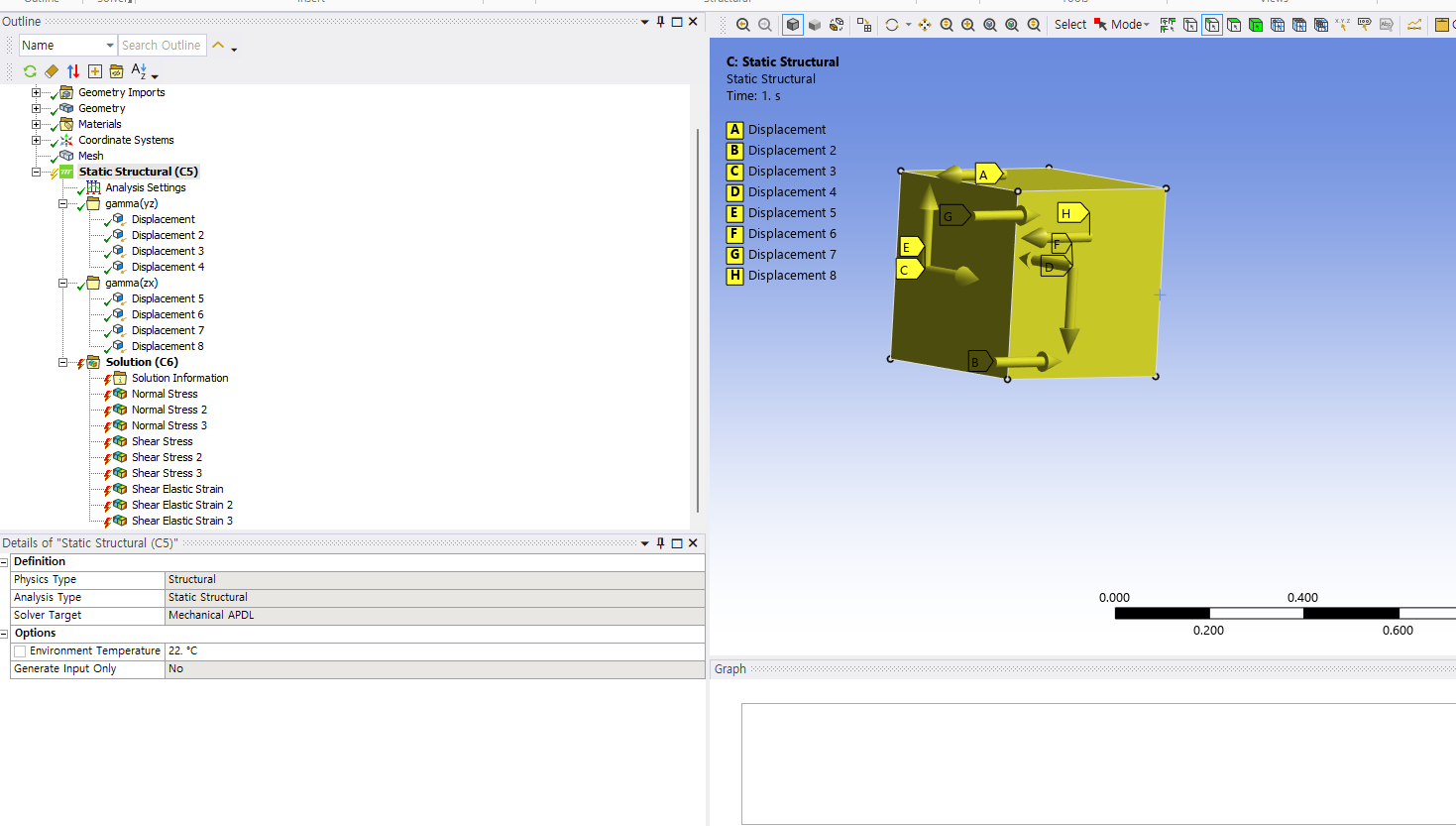Screen dimensions: 1456x826
Task: Collapse the Solution (C6) node
Action: 62,362
